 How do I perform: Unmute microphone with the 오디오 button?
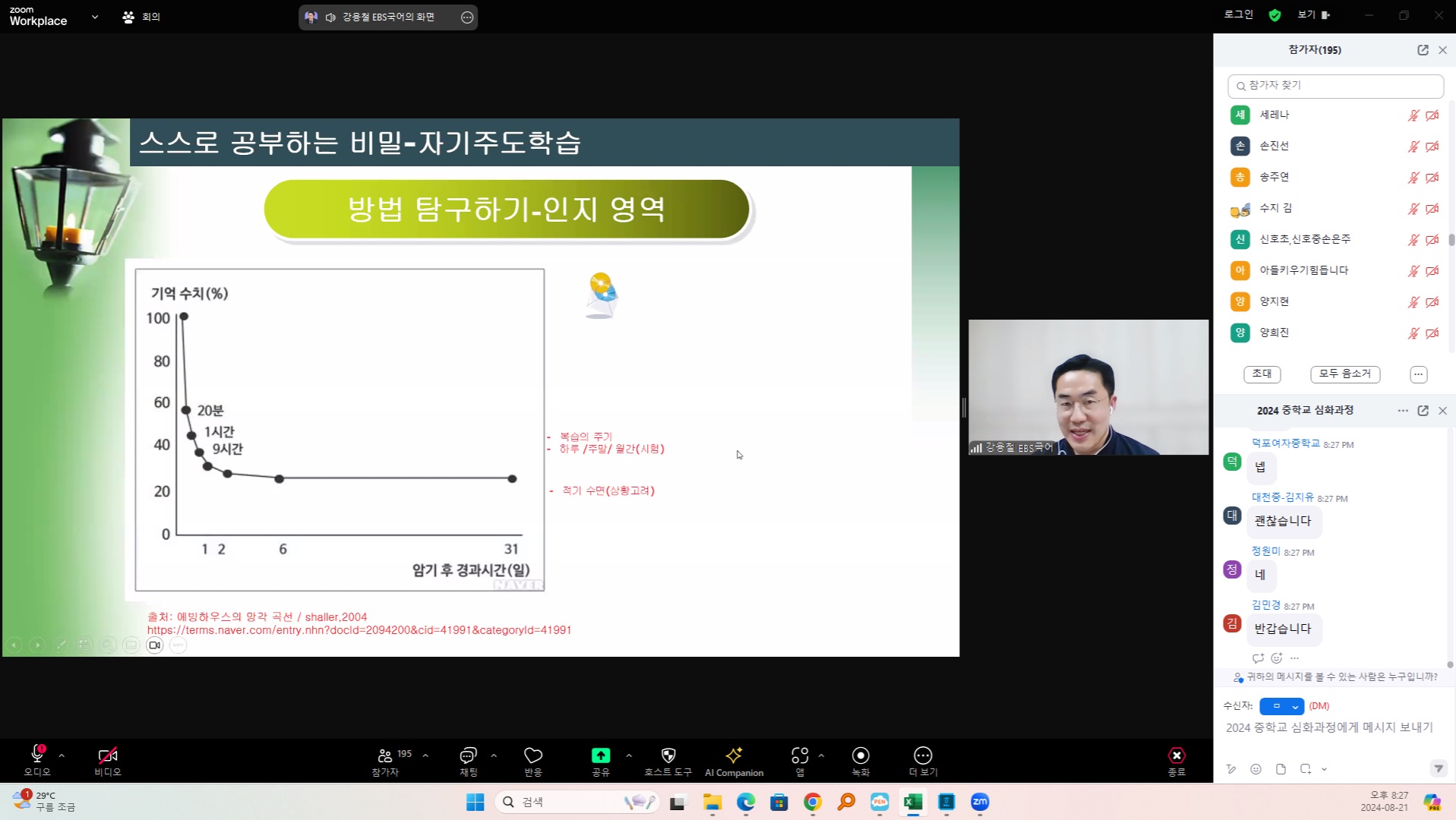pyautogui.click(x=36, y=761)
